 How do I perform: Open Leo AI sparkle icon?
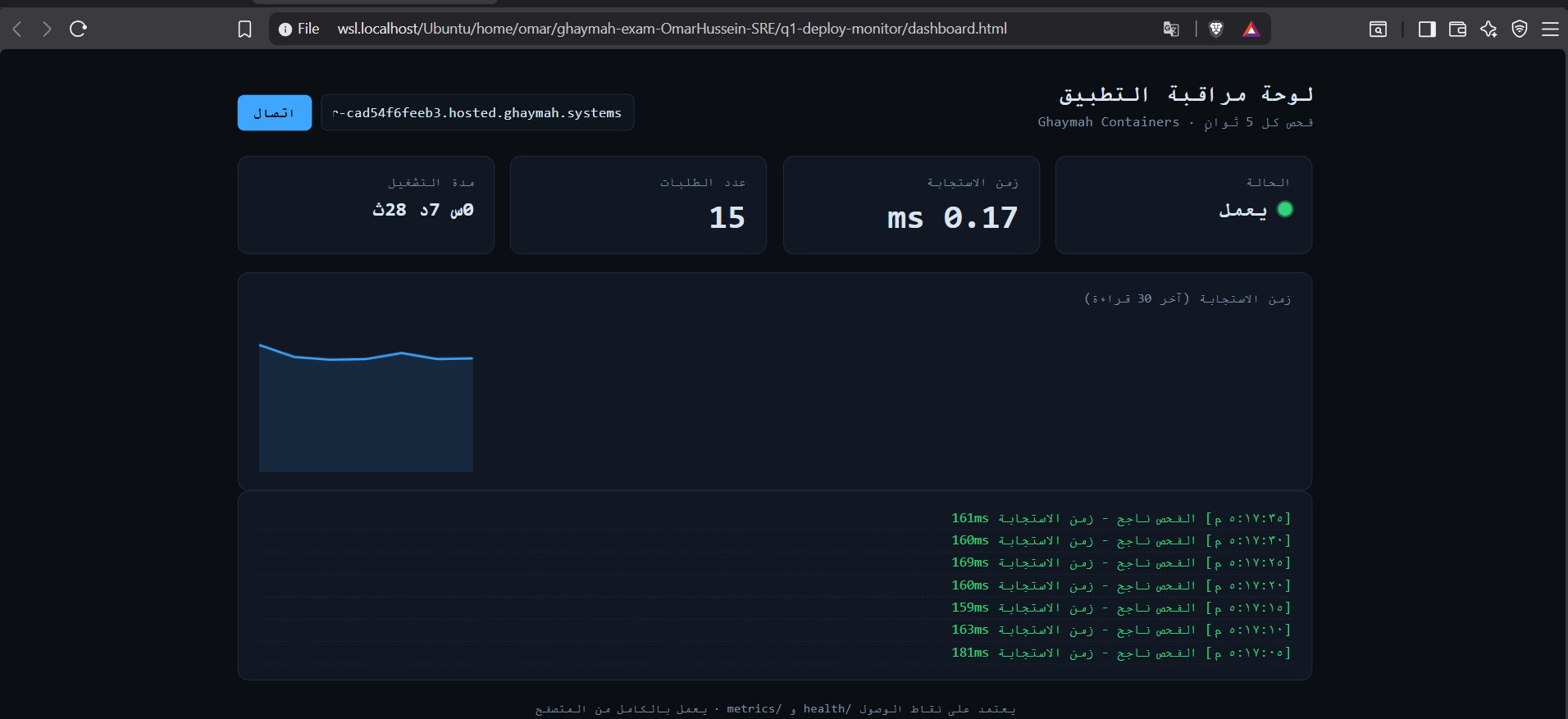tap(1488, 30)
